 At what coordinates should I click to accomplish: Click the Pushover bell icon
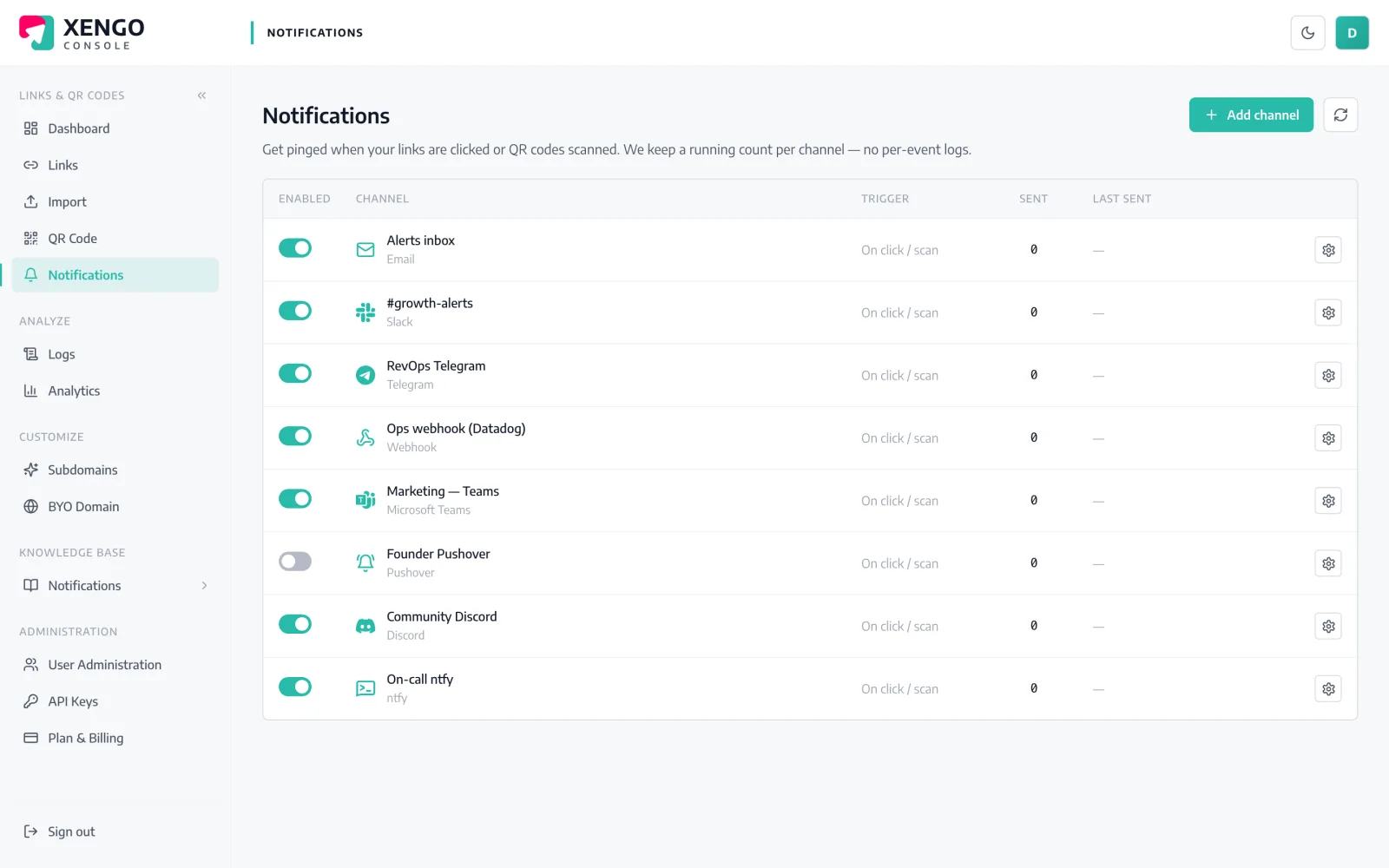[x=365, y=563]
